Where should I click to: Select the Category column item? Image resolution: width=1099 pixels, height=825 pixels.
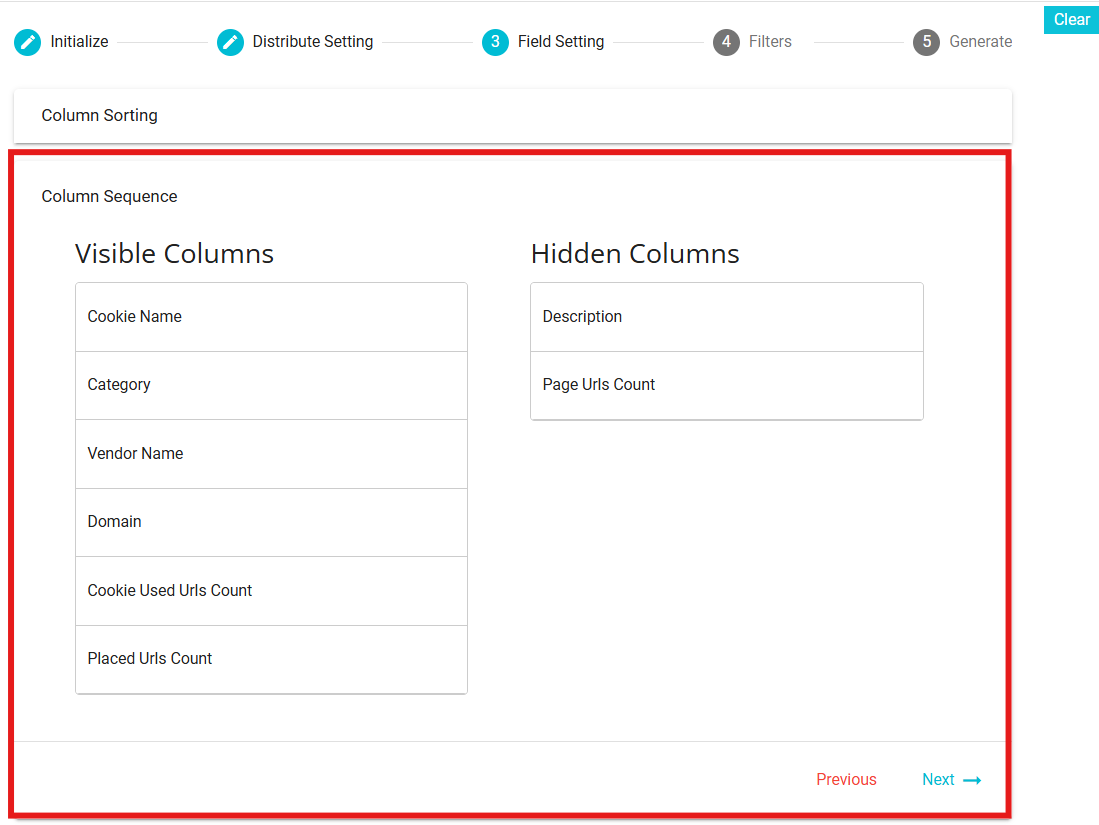(271, 385)
